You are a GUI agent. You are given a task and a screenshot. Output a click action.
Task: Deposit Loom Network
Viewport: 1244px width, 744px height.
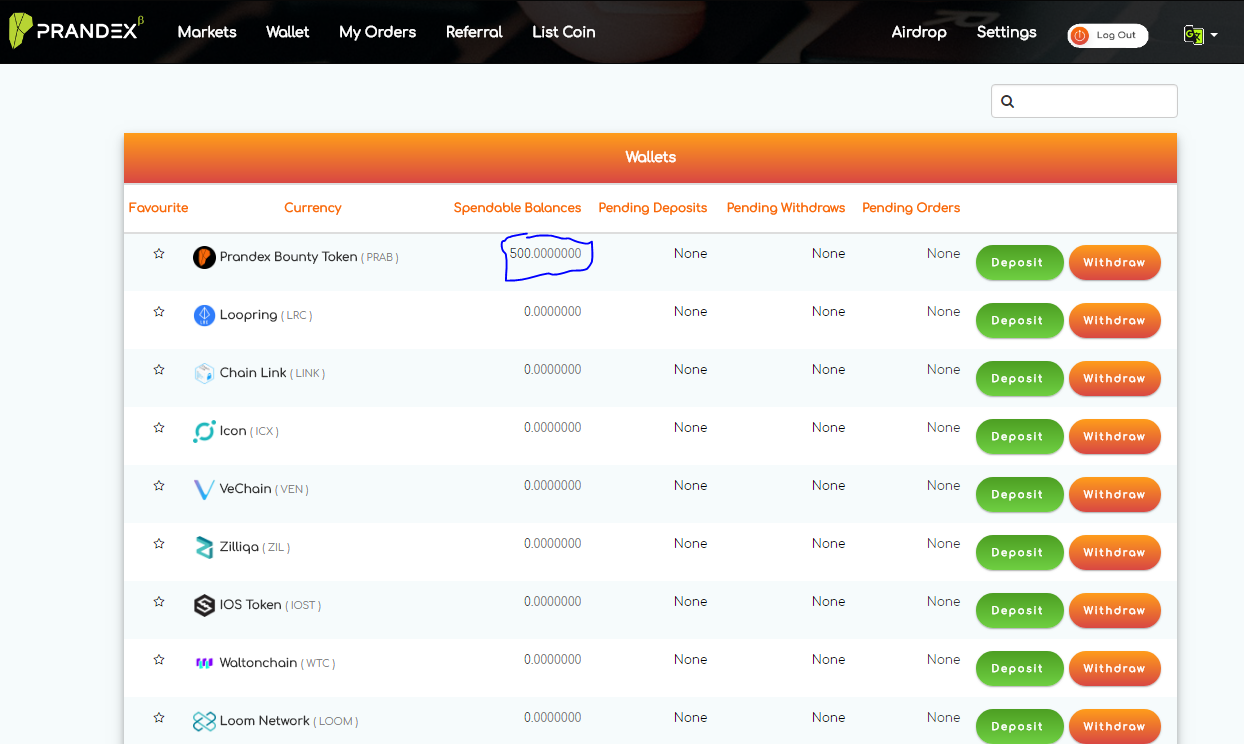(x=1019, y=727)
